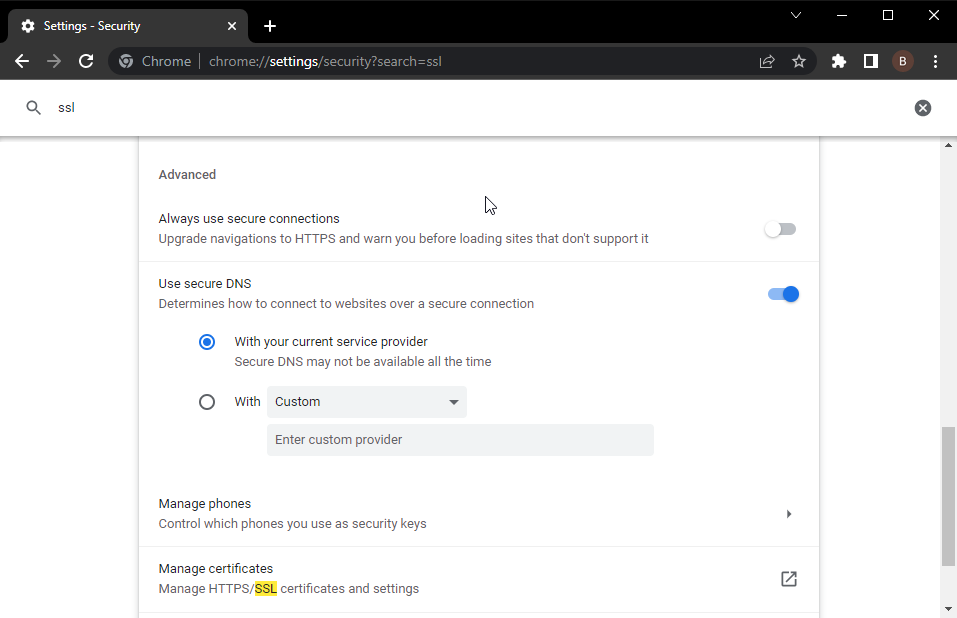The height and width of the screenshot is (618, 957).
Task: Open Chrome three-dot menu
Action: point(935,61)
